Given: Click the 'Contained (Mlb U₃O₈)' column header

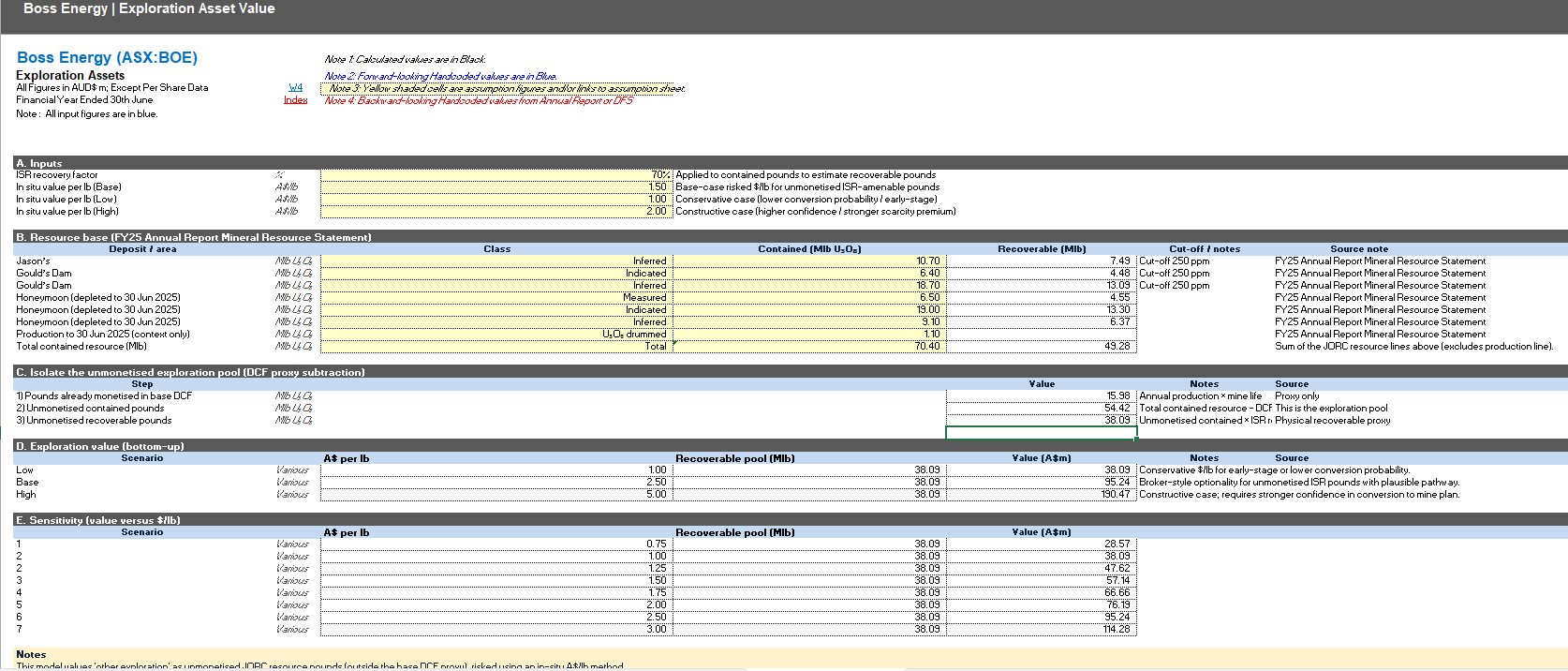Looking at the screenshot, I should pyautogui.click(x=809, y=249).
